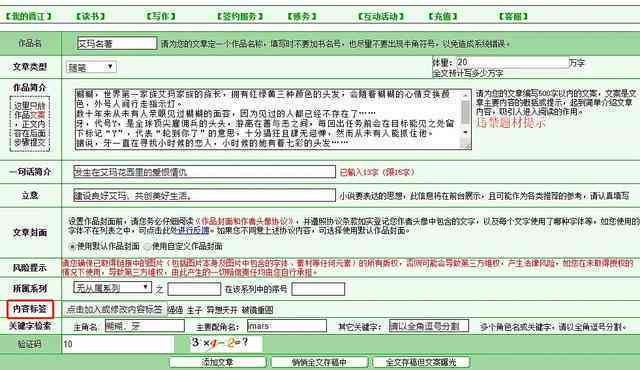Click the 一句话简介 input field
Viewport: 640px width, 370px height.
pyautogui.click(x=204, y=172)
